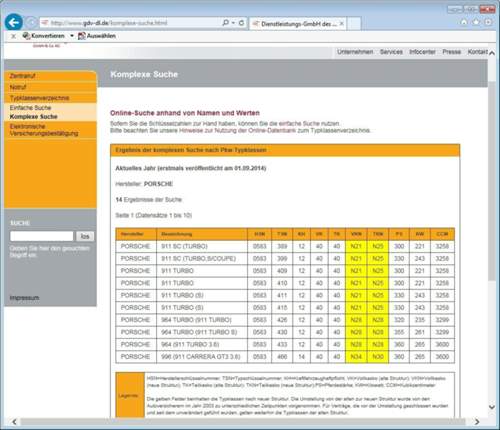Click the vertical scrollbar thumb
This screenshot has height=430, width=500.
(492, 180)
